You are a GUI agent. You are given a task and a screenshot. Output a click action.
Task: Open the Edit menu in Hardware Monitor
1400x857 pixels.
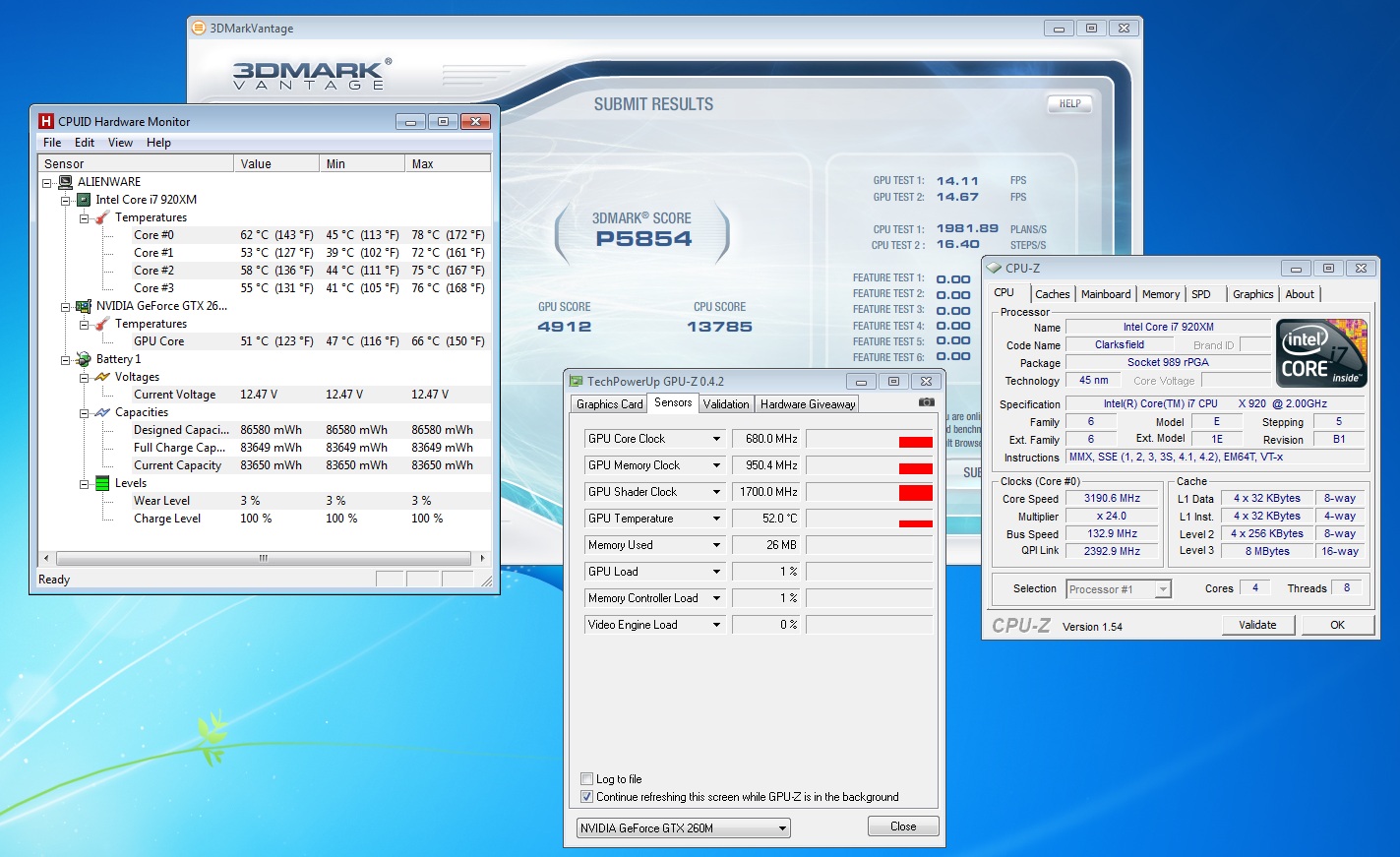[x=85, y=143]
